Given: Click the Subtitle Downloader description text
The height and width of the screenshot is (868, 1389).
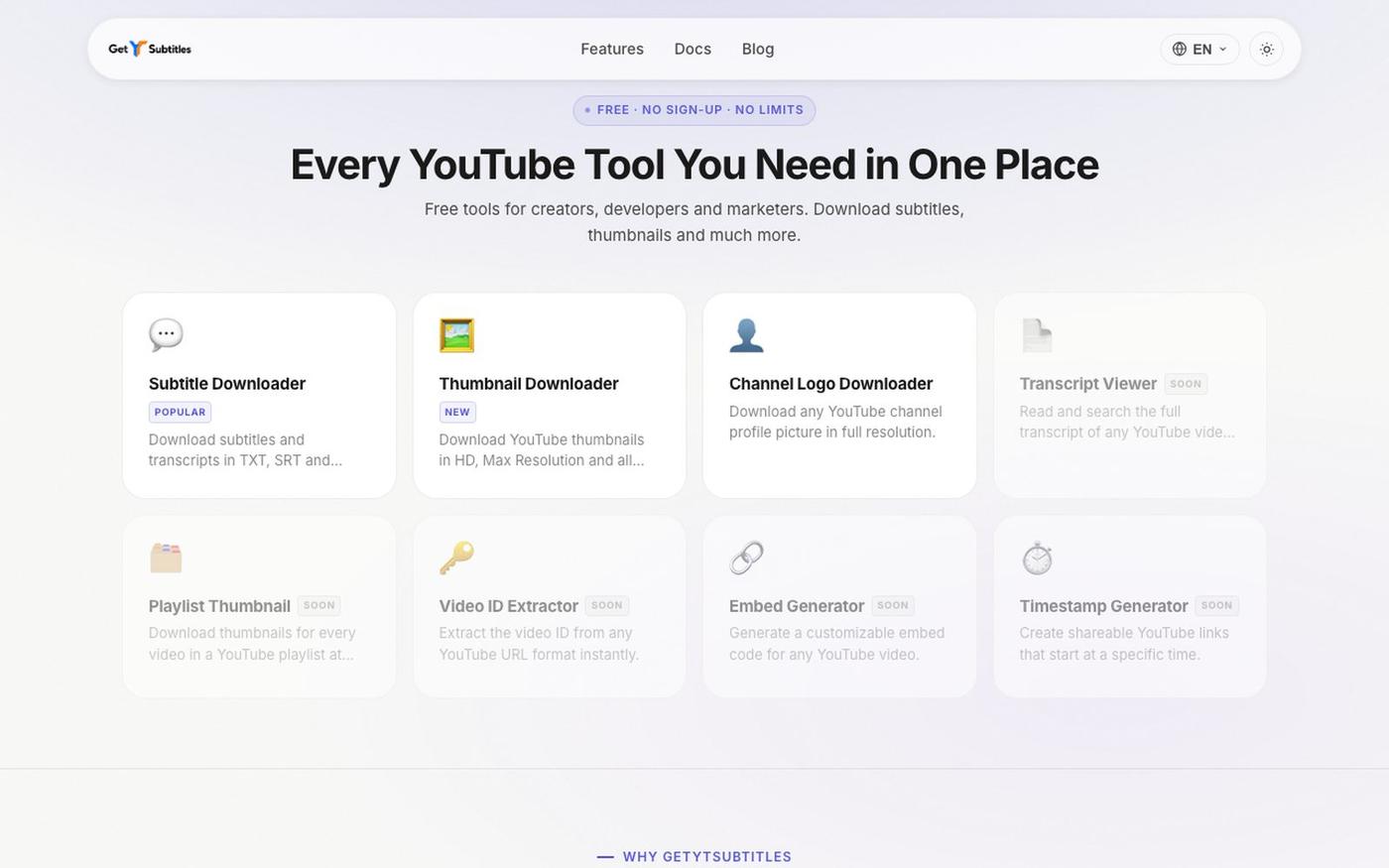Looking at the screenshot, I should [245, 450].
